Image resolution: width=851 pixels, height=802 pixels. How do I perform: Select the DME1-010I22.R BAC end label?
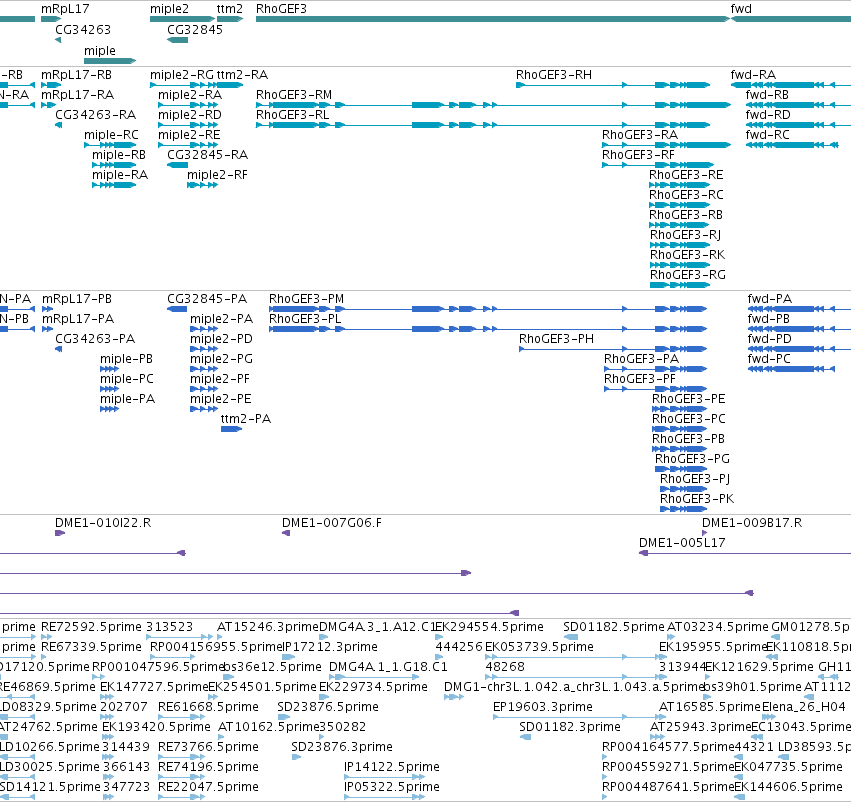103,523
